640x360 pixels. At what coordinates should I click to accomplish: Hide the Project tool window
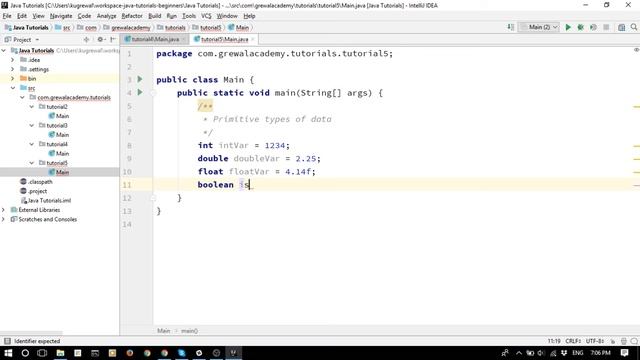(113, 40)
